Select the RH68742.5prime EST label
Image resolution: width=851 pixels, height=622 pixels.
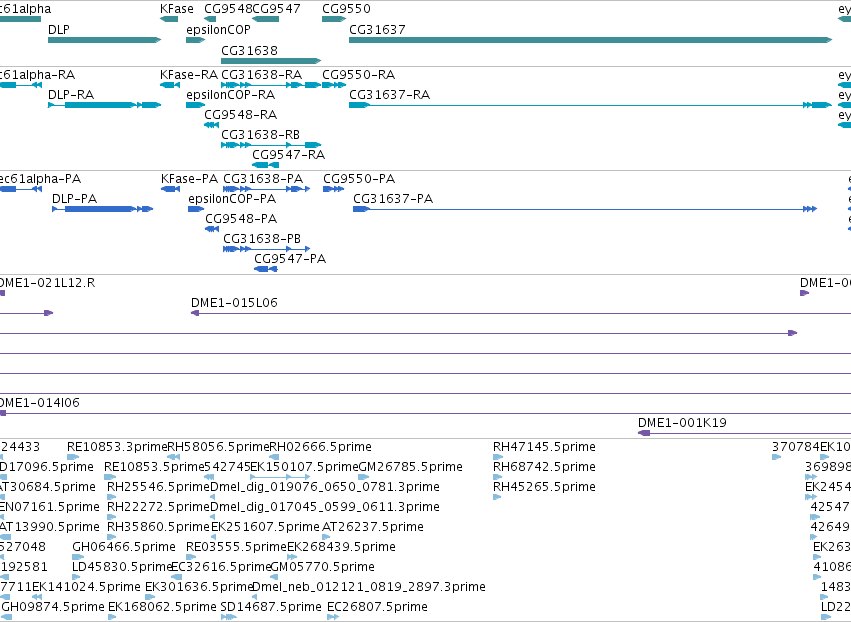pos(544,467)
